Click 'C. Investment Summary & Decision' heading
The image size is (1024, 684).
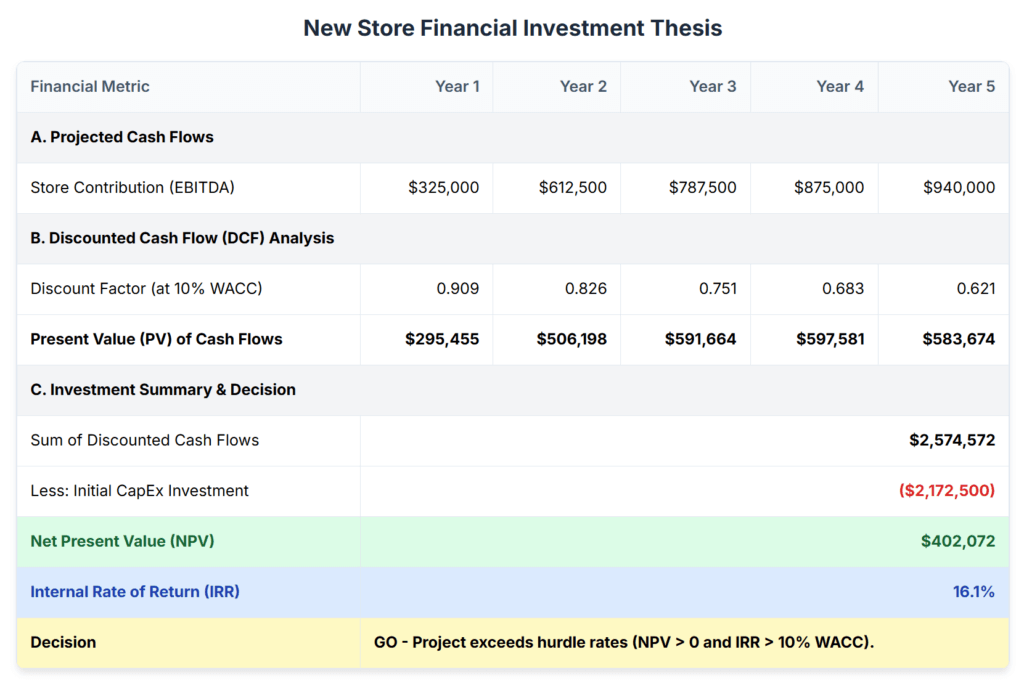pyautogui.click(x=163, y=389)
